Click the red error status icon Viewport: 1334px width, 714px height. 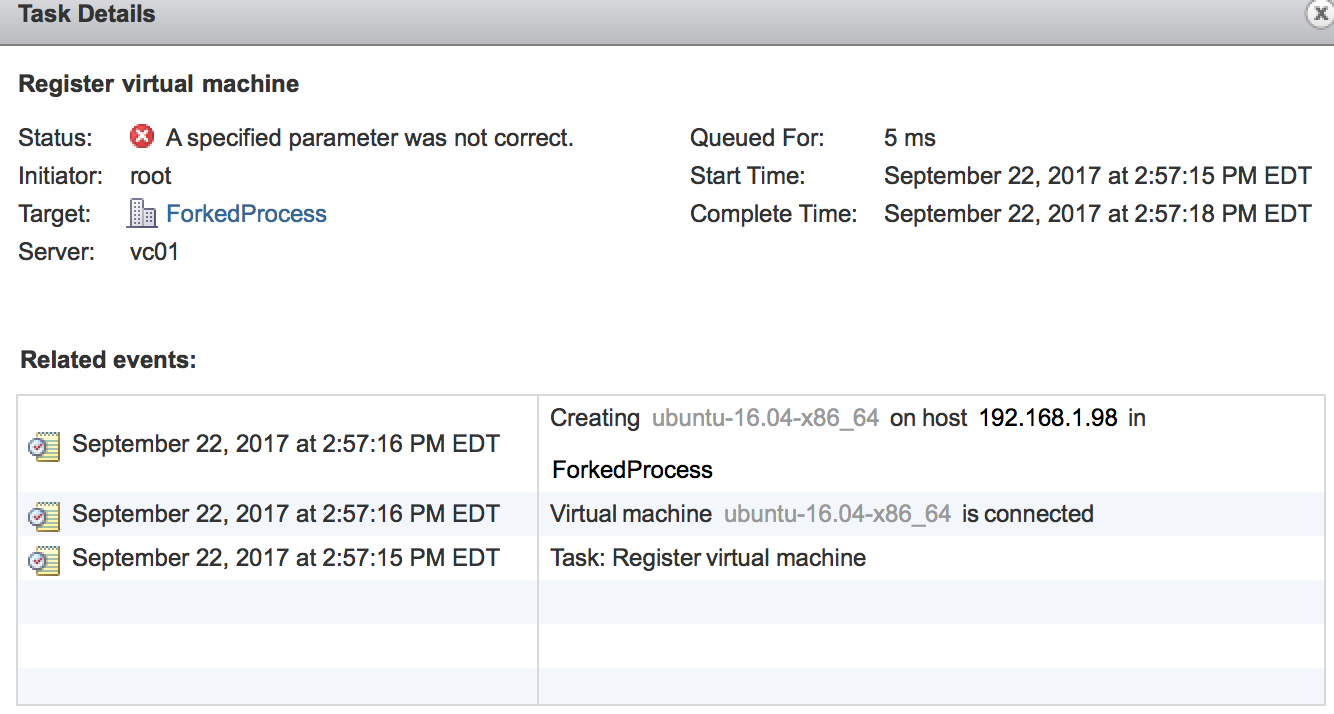142,136
